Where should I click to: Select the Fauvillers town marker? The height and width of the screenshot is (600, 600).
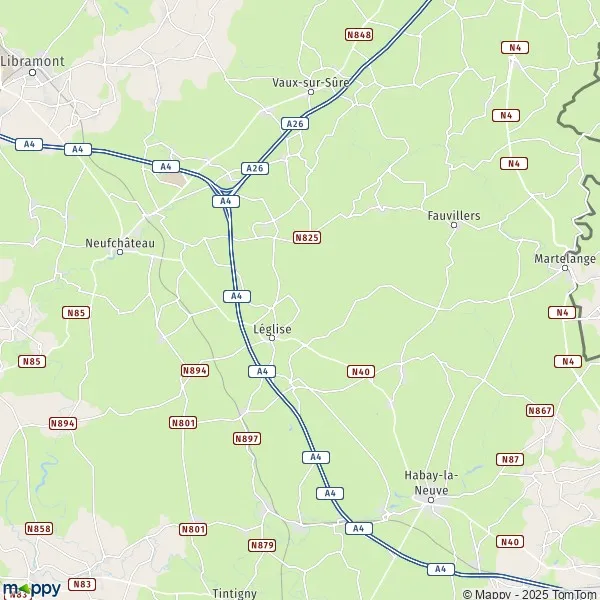coord(454,225)
